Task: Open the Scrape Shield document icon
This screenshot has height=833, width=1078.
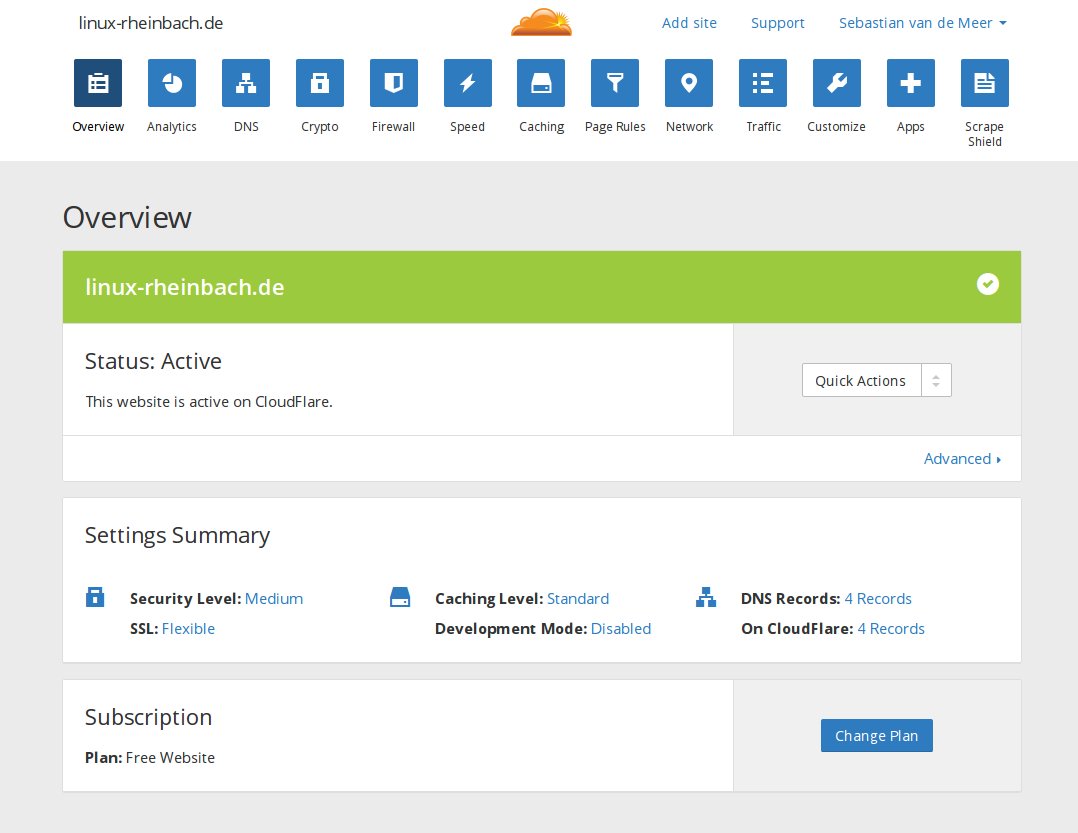Action: (x=984, y=83)
